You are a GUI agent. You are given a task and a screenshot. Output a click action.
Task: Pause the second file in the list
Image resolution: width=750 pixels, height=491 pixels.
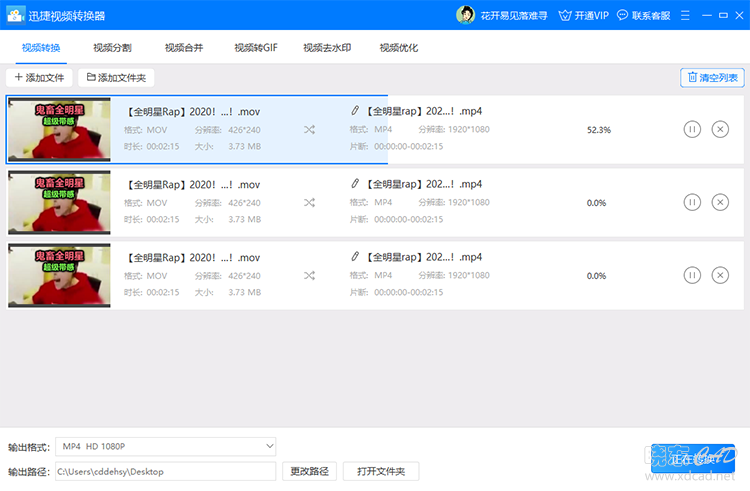point(692,202)
